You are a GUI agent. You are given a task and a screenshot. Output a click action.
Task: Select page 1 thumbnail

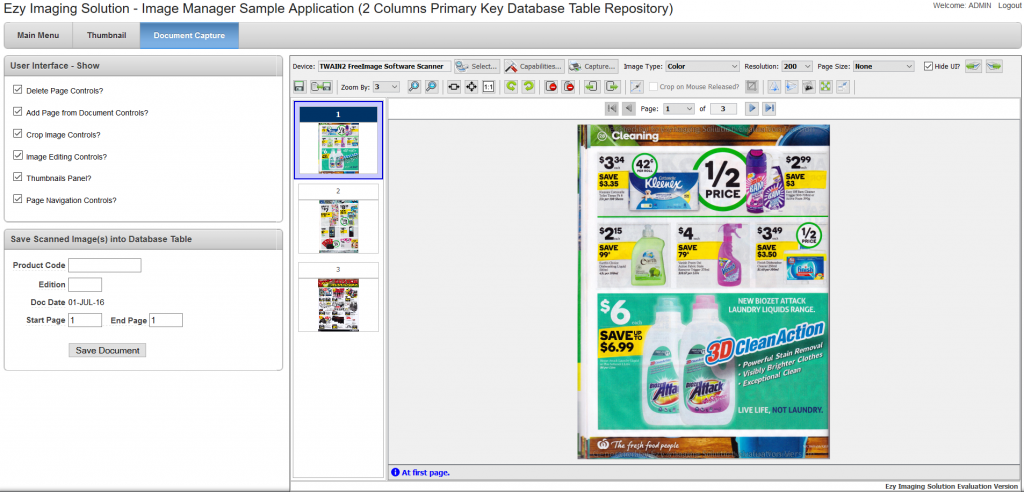pos(338,140)
